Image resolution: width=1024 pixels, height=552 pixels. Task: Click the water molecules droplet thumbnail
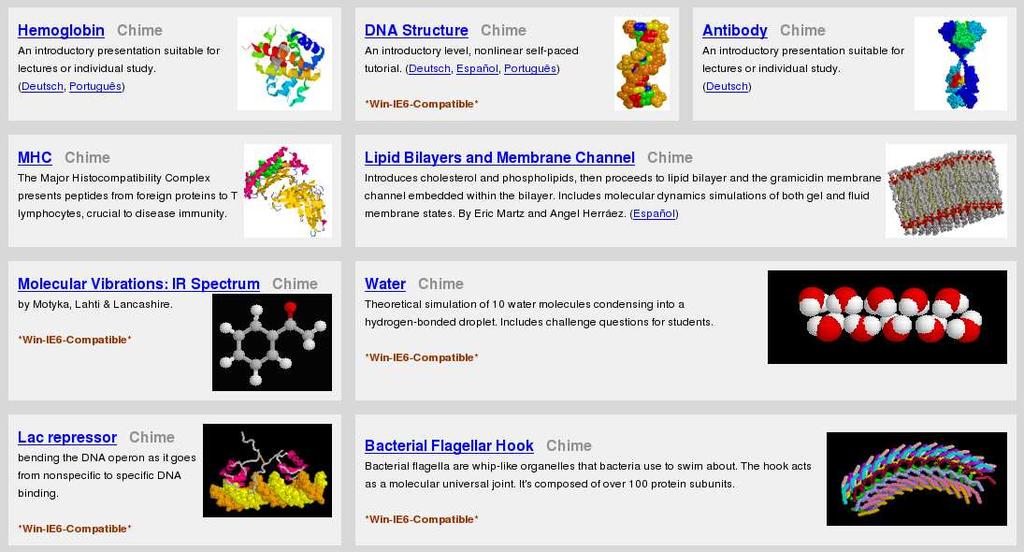(887, 317)
